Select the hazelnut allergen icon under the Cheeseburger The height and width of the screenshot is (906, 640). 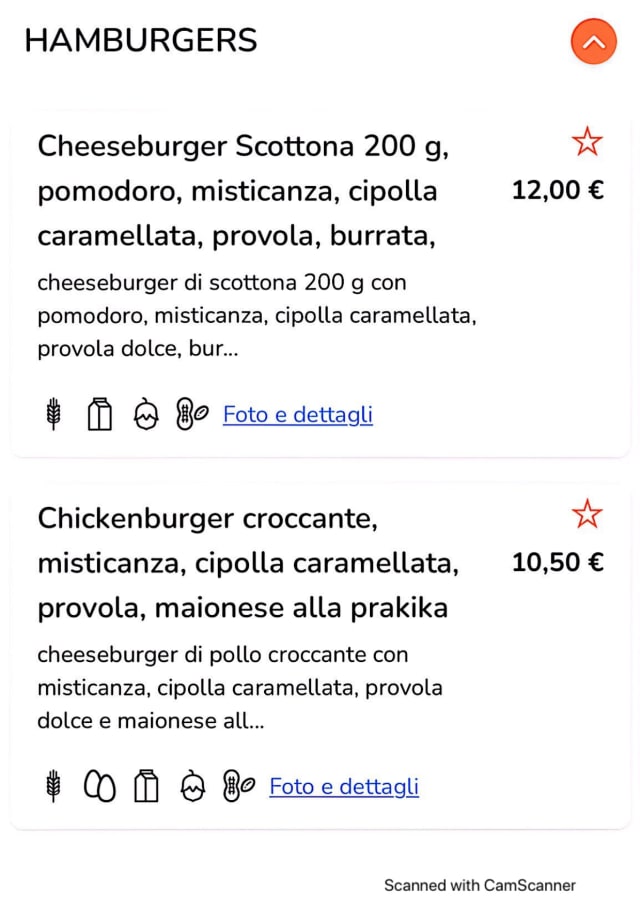tap(146, 412)
